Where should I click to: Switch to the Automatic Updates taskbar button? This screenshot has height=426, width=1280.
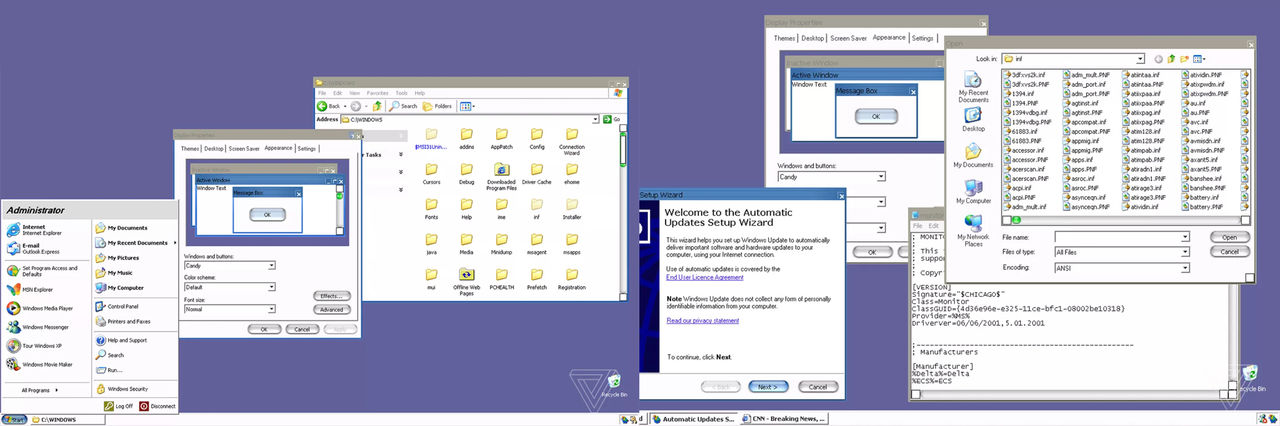[693, 419]
